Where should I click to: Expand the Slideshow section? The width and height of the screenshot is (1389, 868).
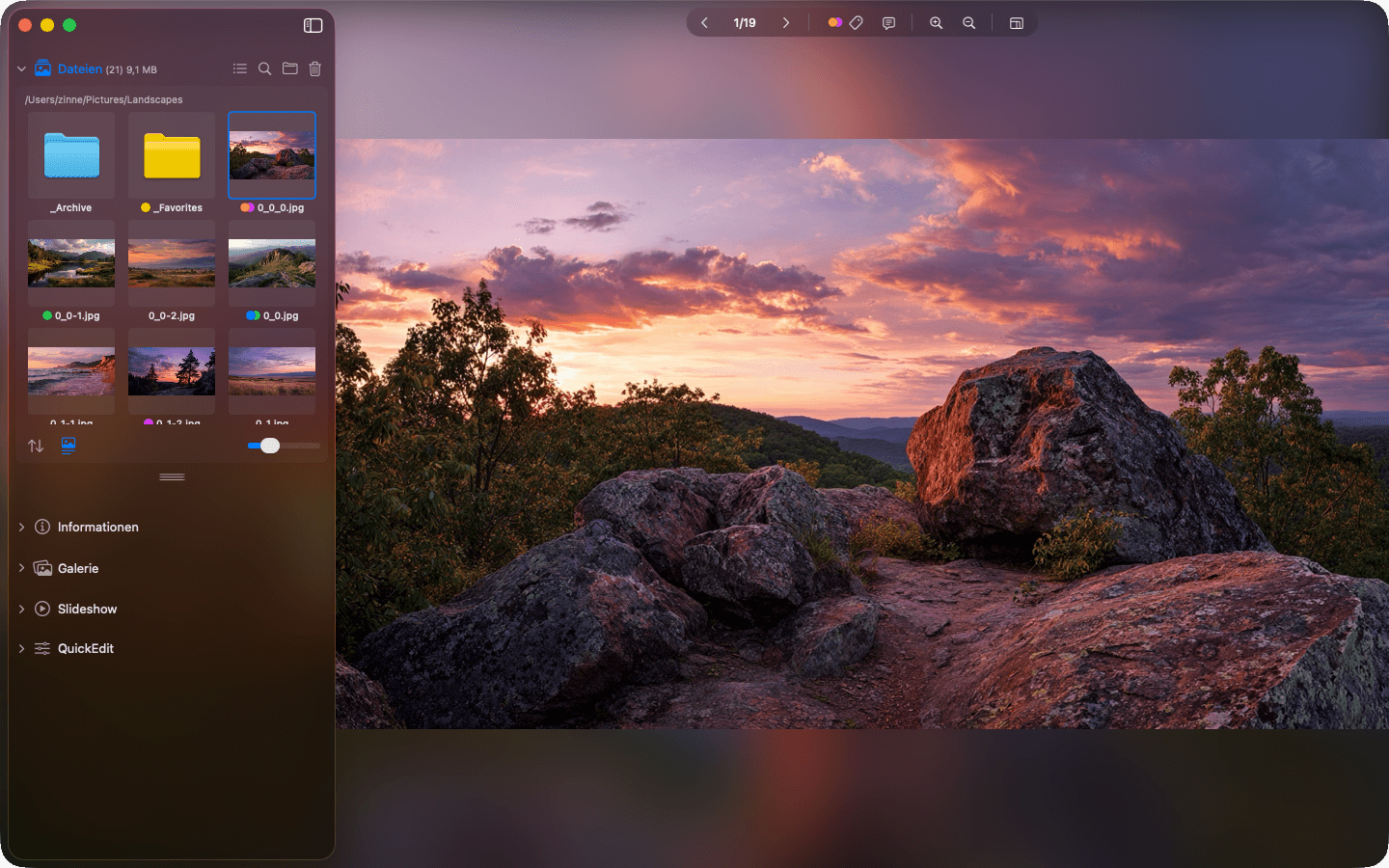(20, 609)
